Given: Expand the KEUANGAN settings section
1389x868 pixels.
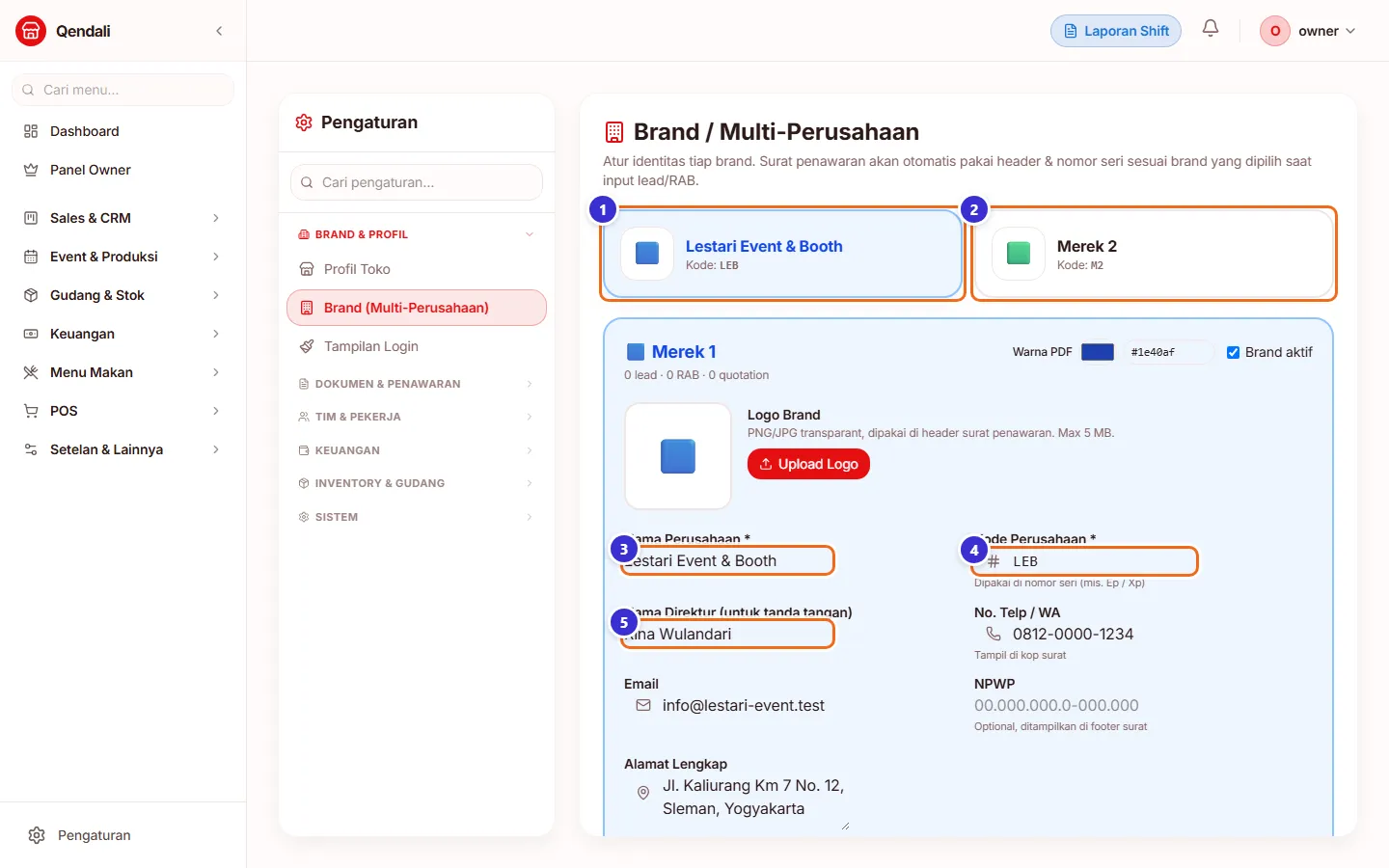Looking at the screenshot, I should pos(417,450).
